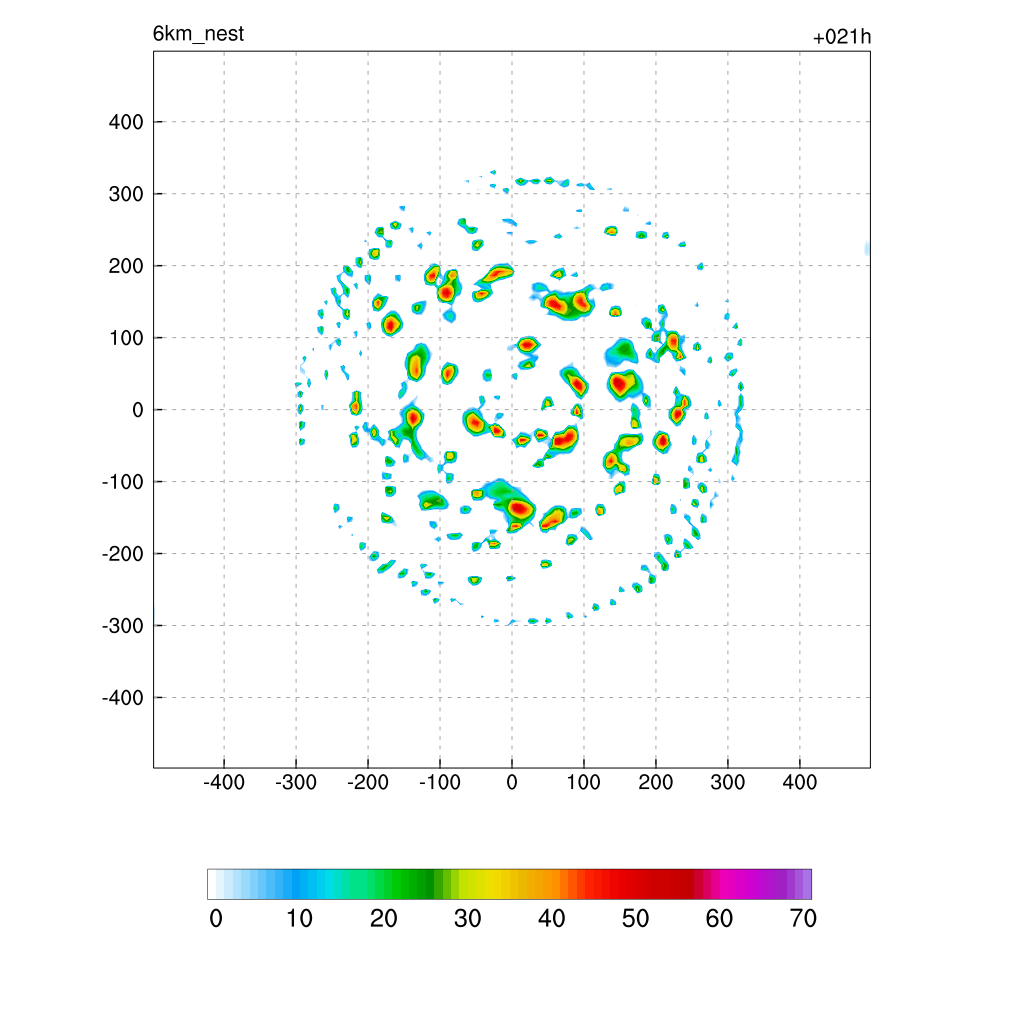Select the y-axis tick label "100"

click(126, 338)
